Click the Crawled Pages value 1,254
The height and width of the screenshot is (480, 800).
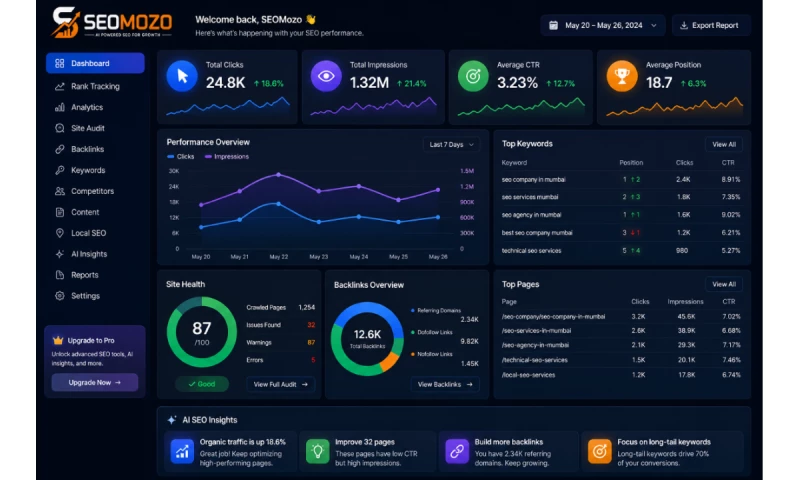click(x=307, y=308)
